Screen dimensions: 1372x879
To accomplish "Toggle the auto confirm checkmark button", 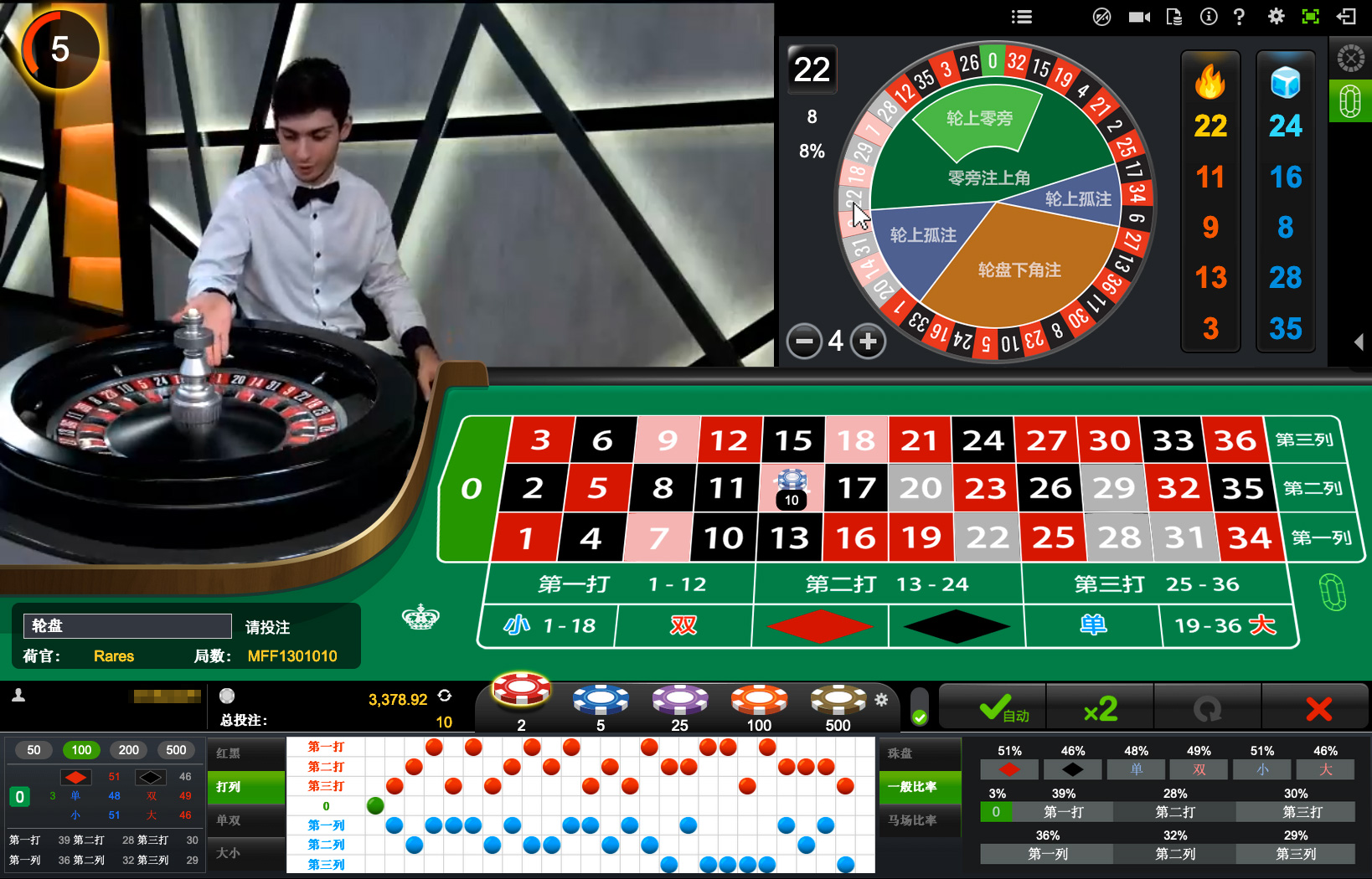I will click(x=994, y=709).
